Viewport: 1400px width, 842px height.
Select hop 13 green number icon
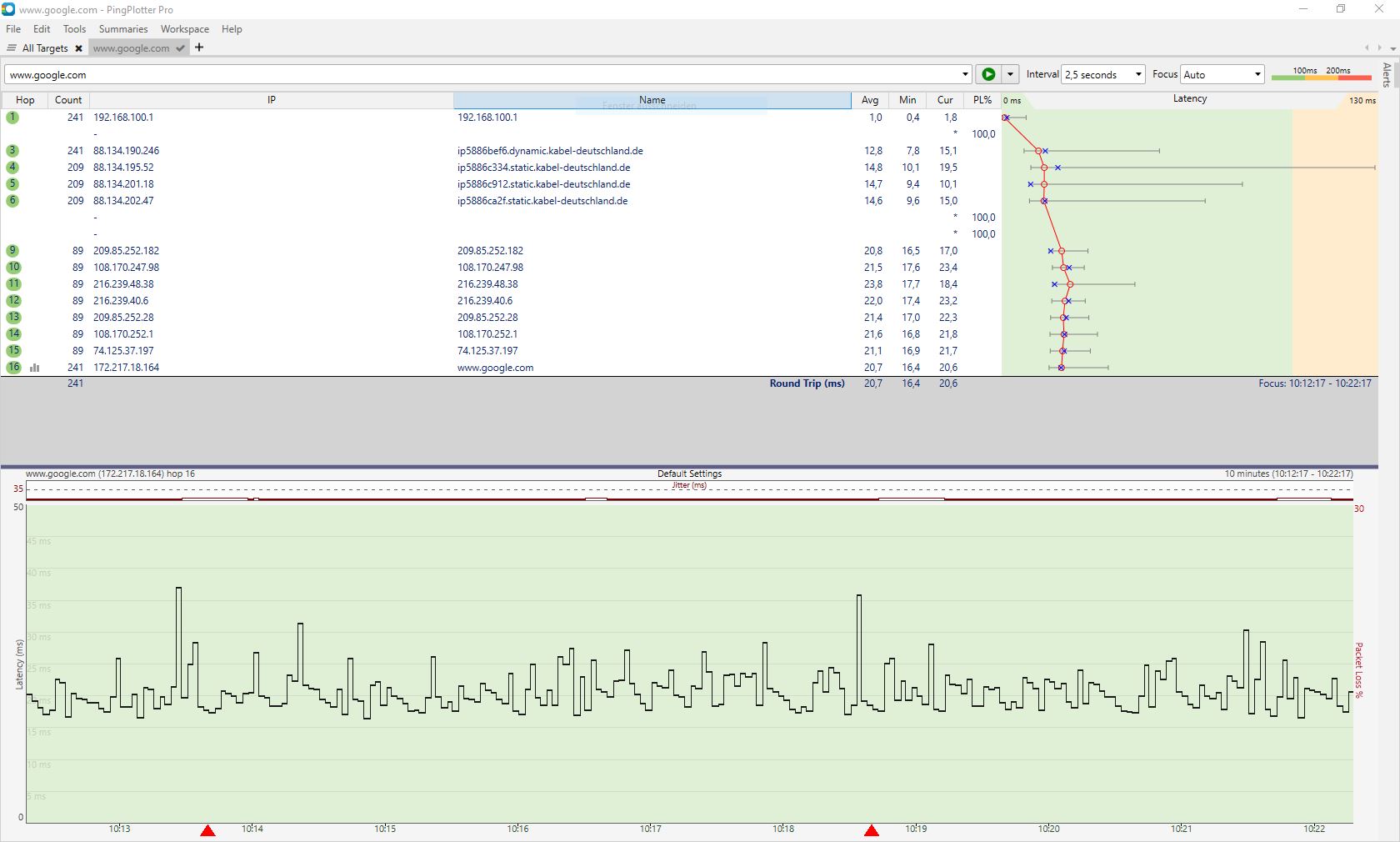(x=13, y=317)
